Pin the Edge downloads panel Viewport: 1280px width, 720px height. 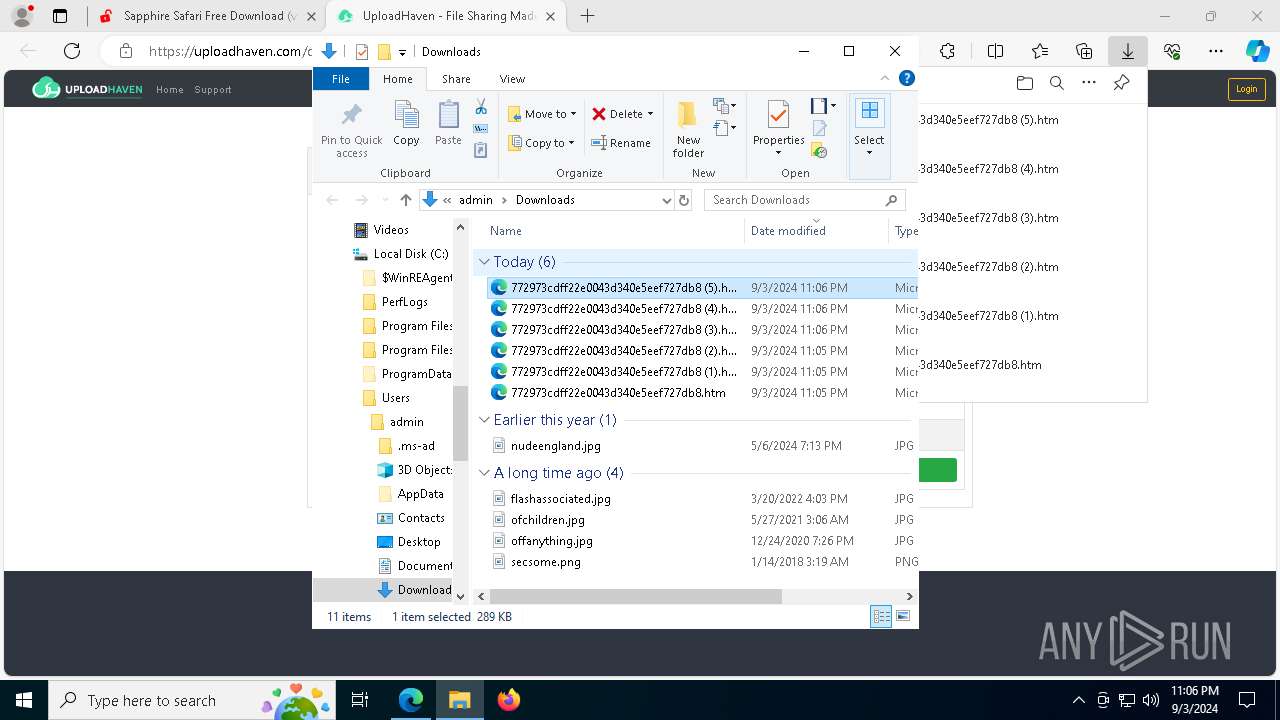1121,83
